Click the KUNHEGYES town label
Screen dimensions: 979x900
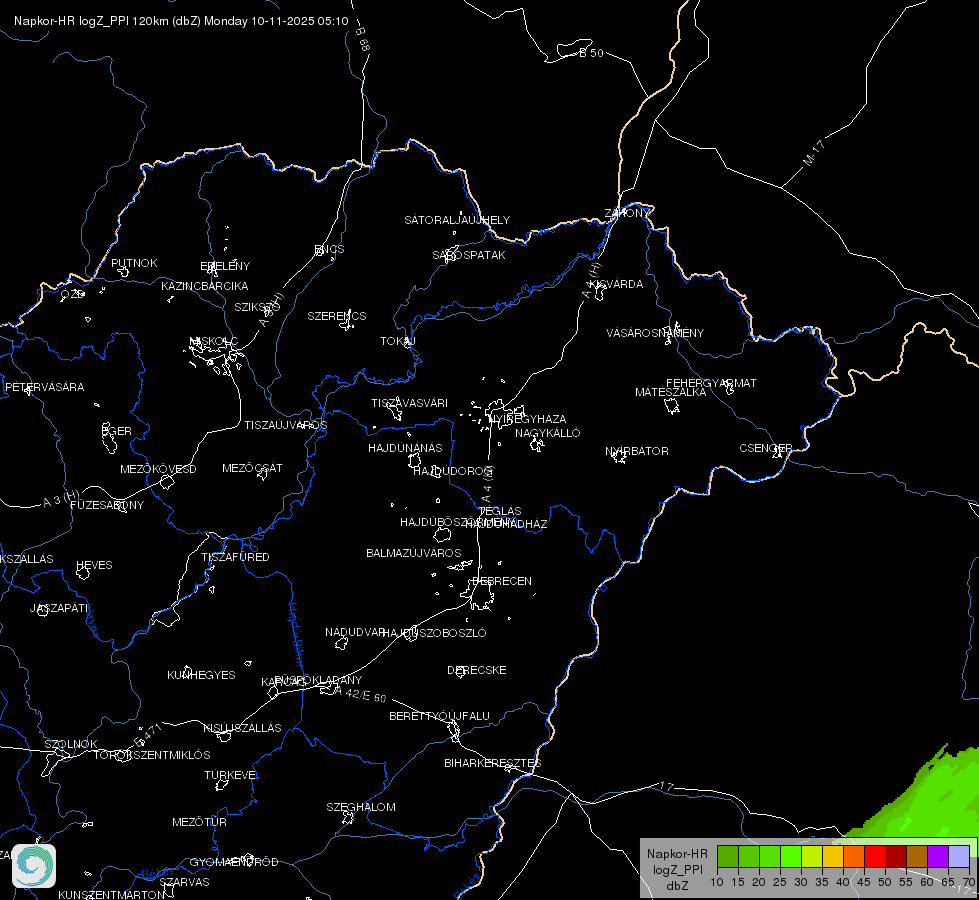point(202,675)
